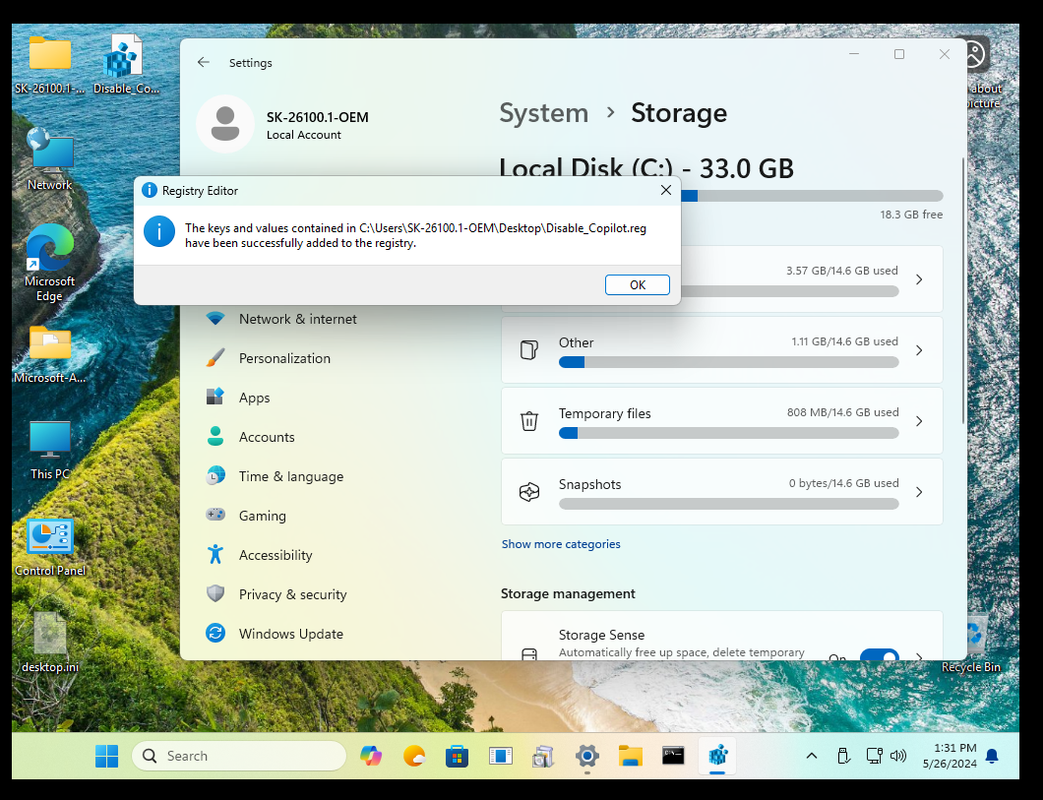1043x800 pixels.
Task: Open the documents stack icon in taskbar
Action: pyautogui.click(x=543, y=755)
